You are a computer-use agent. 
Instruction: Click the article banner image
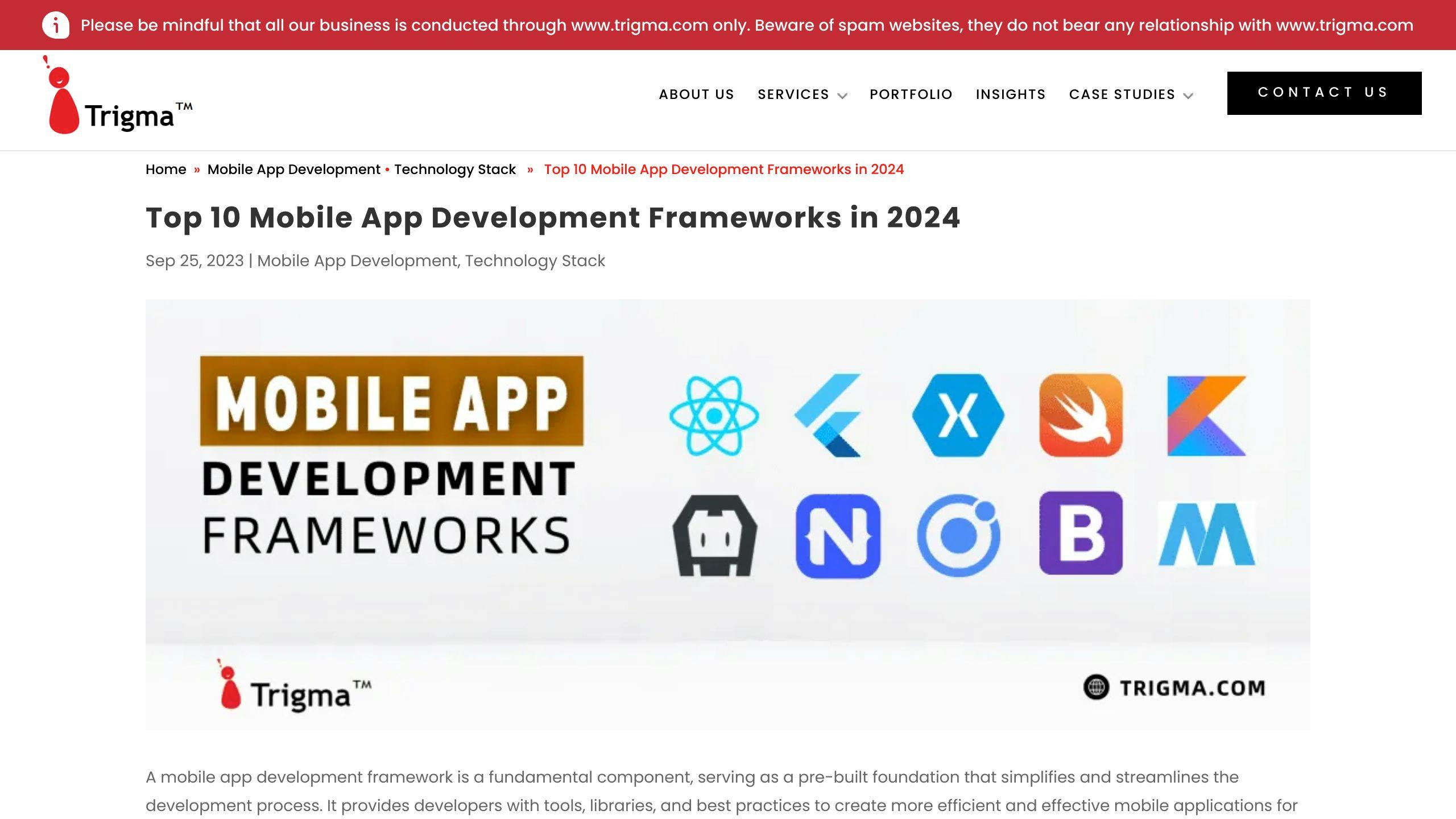click(728, 512)
